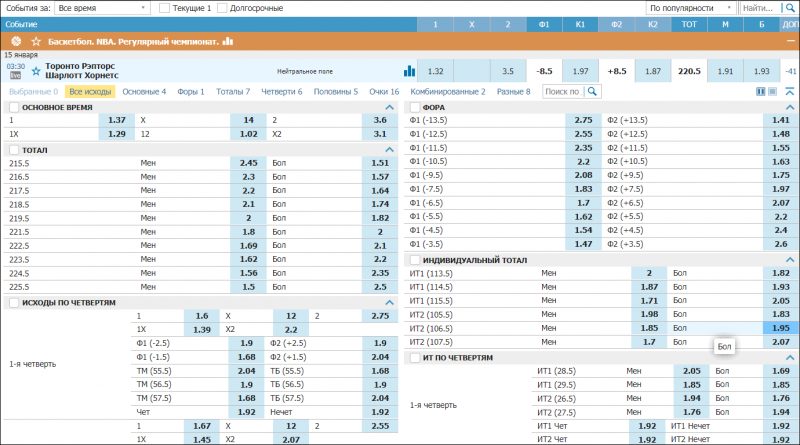The height and width of the screenshot is (445, 800).
Task: Collapse the ТОТАЛ section chevron
Action: pos(389,150)
